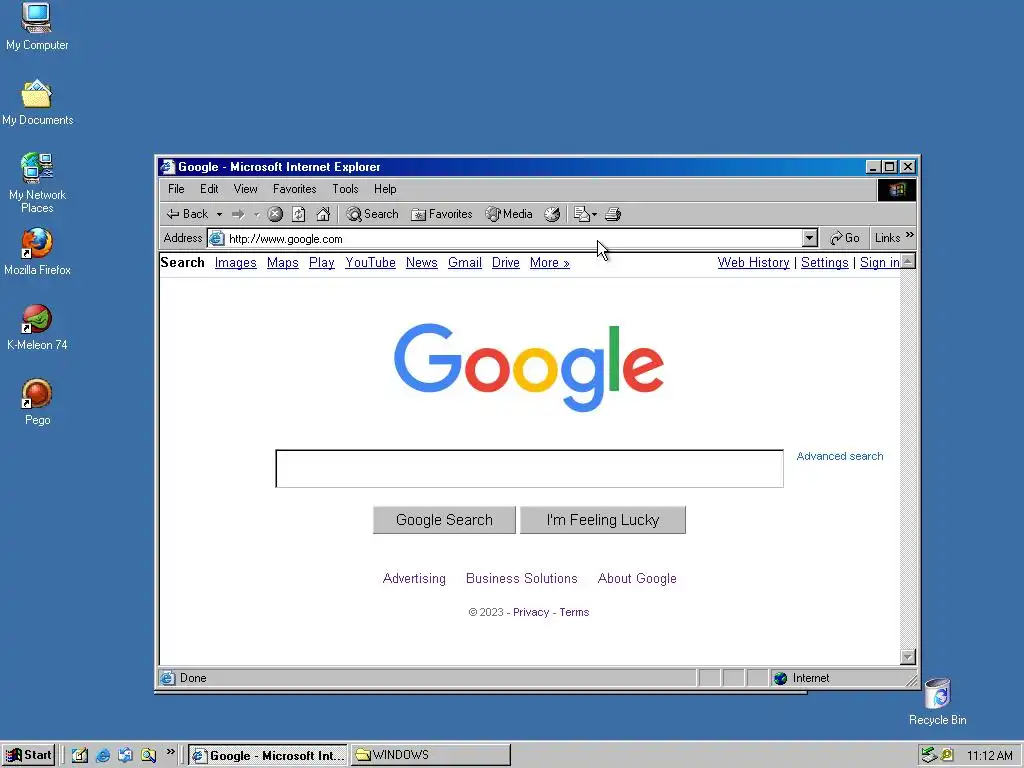Open the Media bar from the toolbar
The width and height of the screenshot is (1024, 768).
(509, 214)
